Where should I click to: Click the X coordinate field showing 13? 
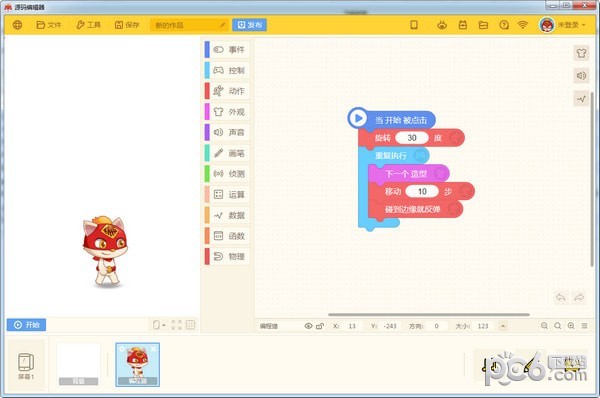[x=352, y=326]
